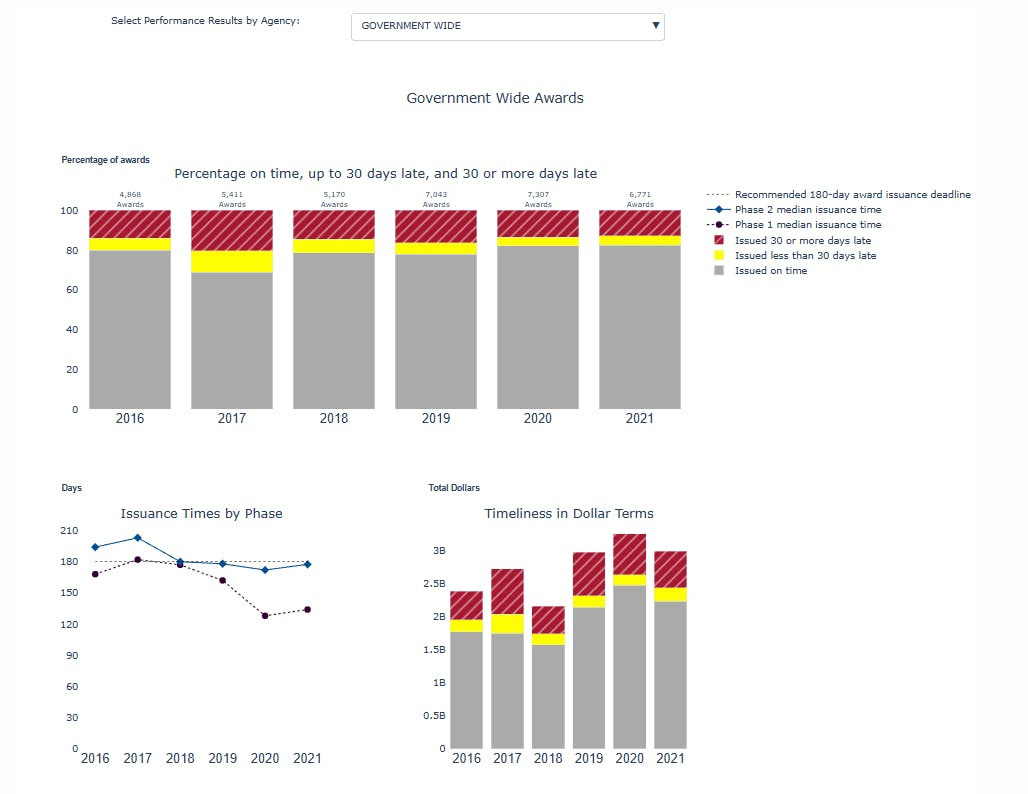Click the dropdown arrow next to GOVERNMENT WIDE
This screenshot has width=1028, height=794.
[654, 26]
